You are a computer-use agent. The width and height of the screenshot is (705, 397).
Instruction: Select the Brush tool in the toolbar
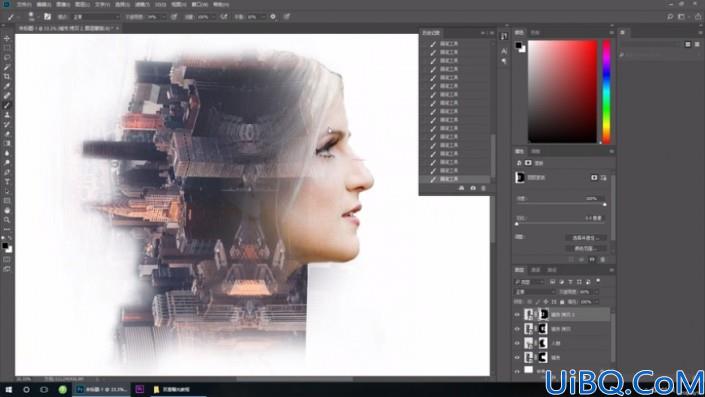tap(7, 105)
